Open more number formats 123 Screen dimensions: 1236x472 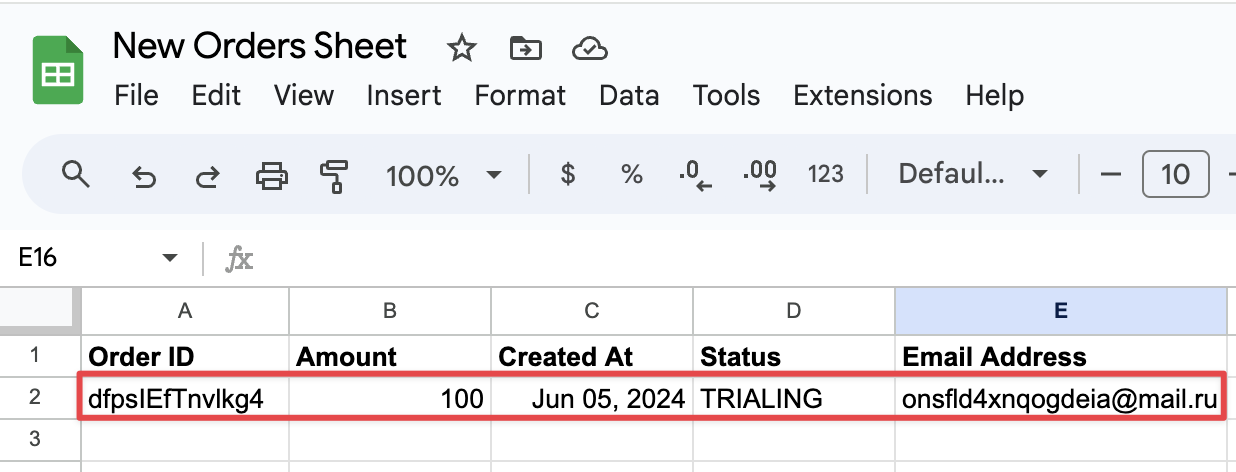826,175
